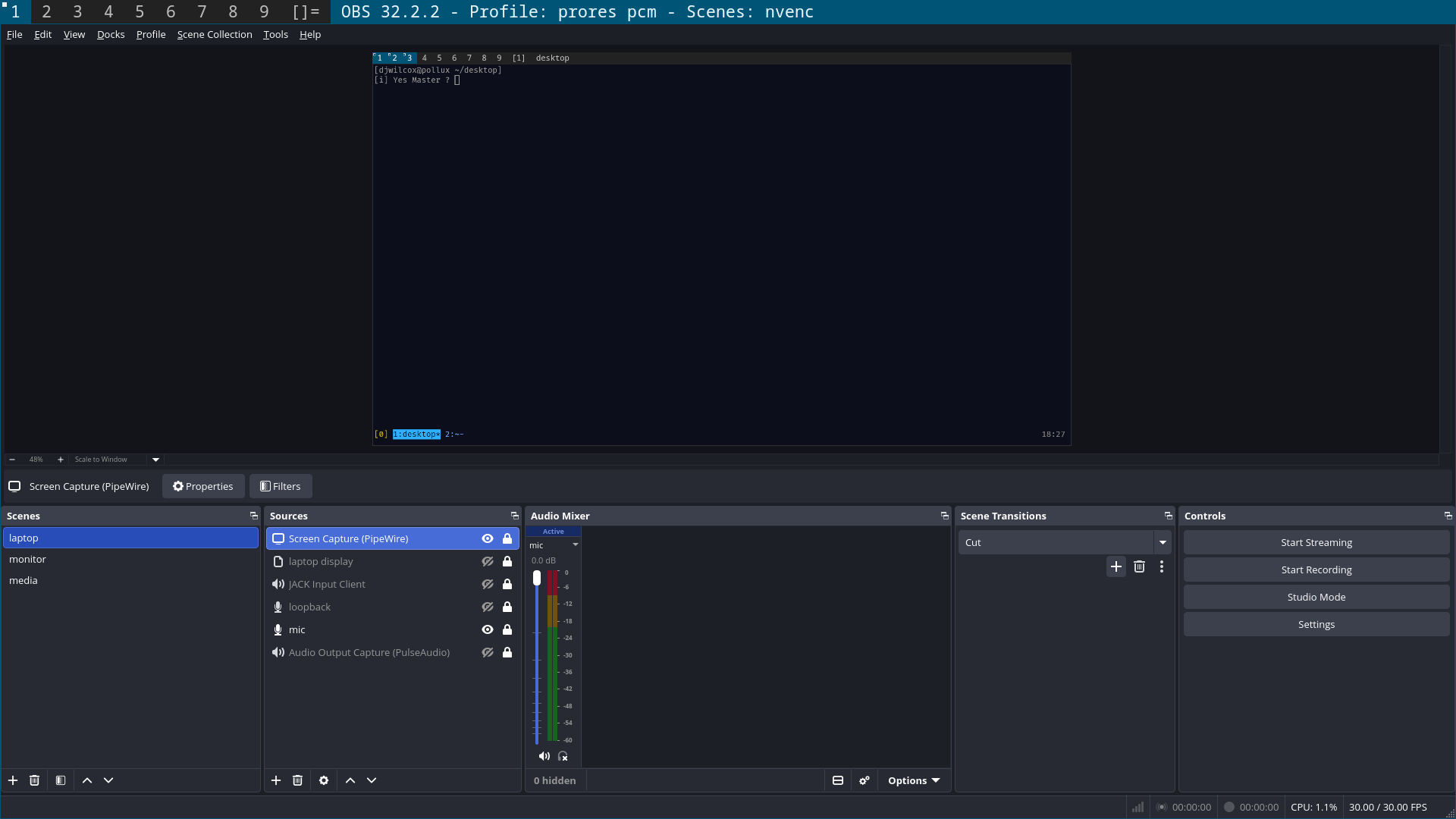
Task: Move source down in Sources toolbar
Action: [x=372, y=780]
